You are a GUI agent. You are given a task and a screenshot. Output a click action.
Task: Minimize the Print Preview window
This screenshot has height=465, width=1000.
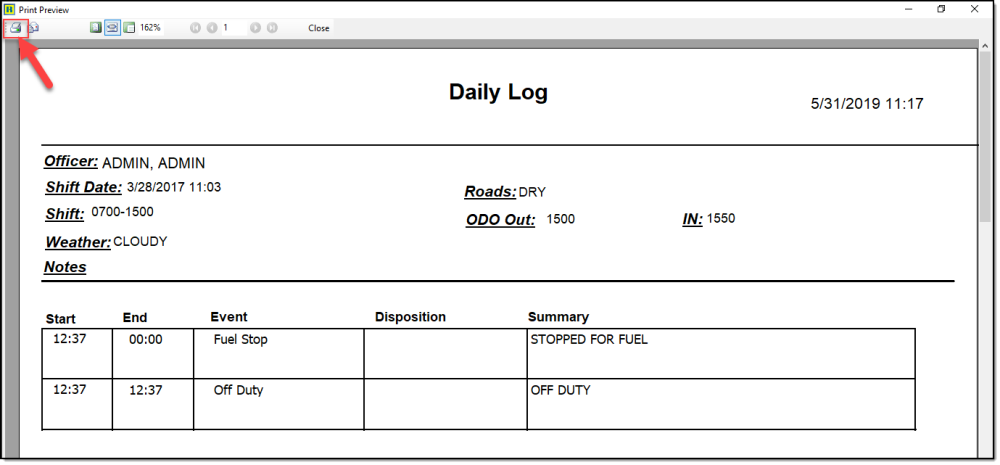[898, 9]
